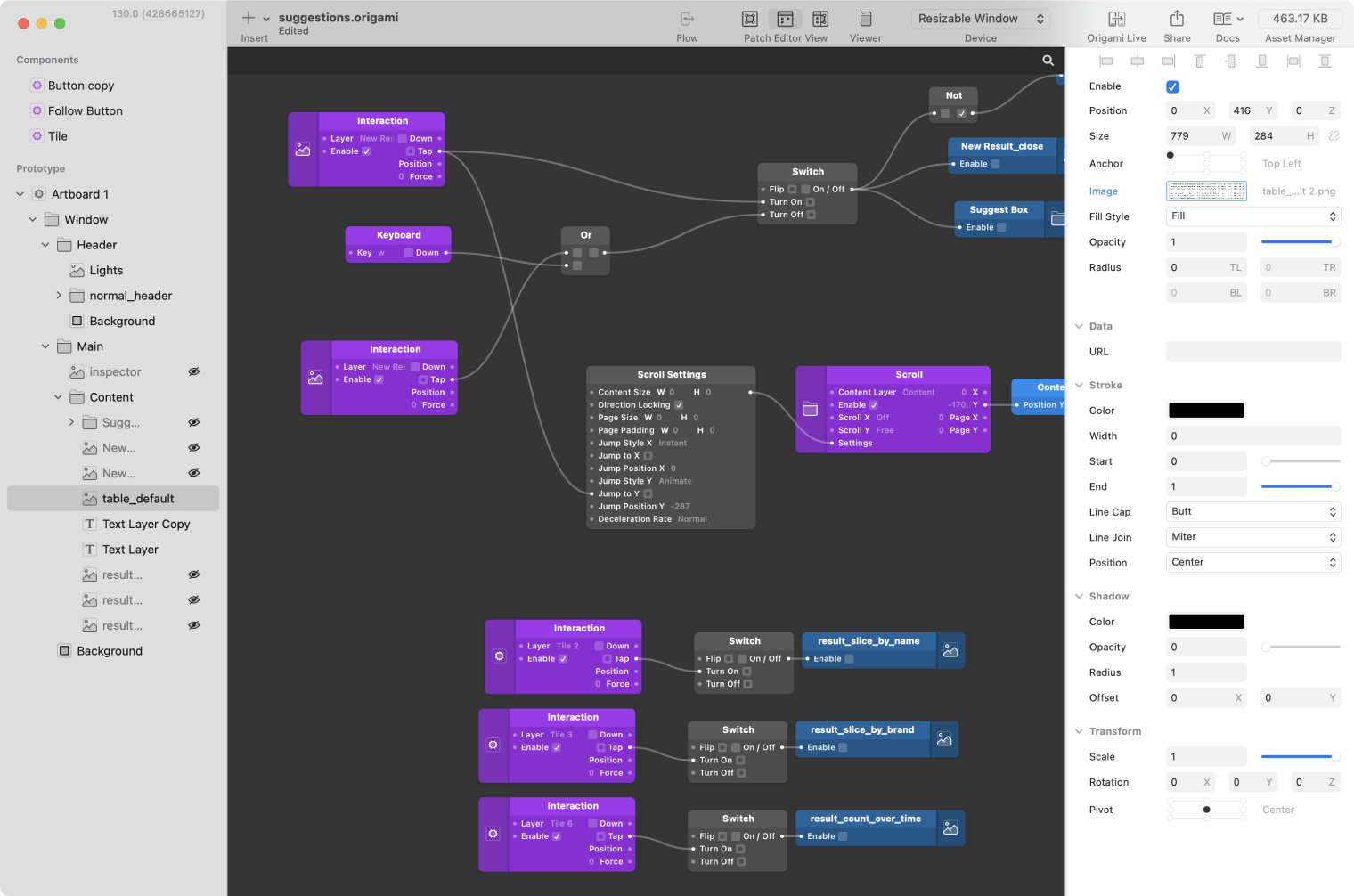The width and height of the screenshot is (1354, 896).
Task: Select the right Patch Editor View layout icon
Action: point(820,19)
